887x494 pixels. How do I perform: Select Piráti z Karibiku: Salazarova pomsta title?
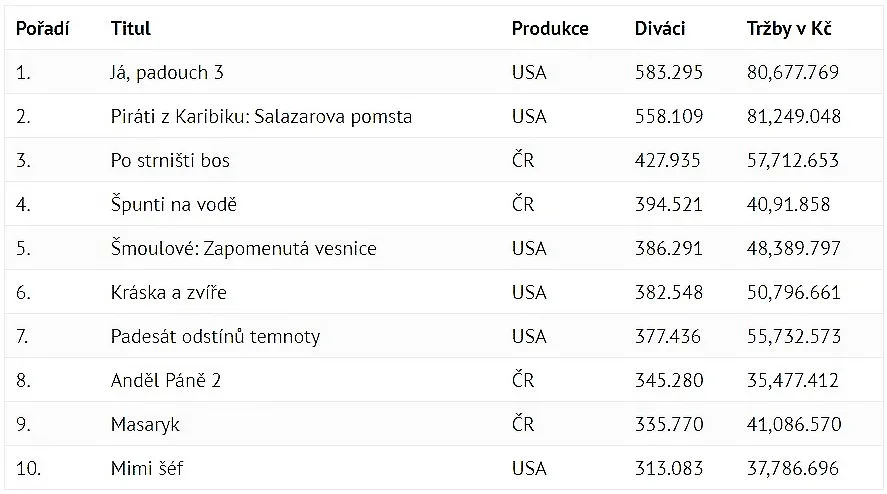point(261,117)
